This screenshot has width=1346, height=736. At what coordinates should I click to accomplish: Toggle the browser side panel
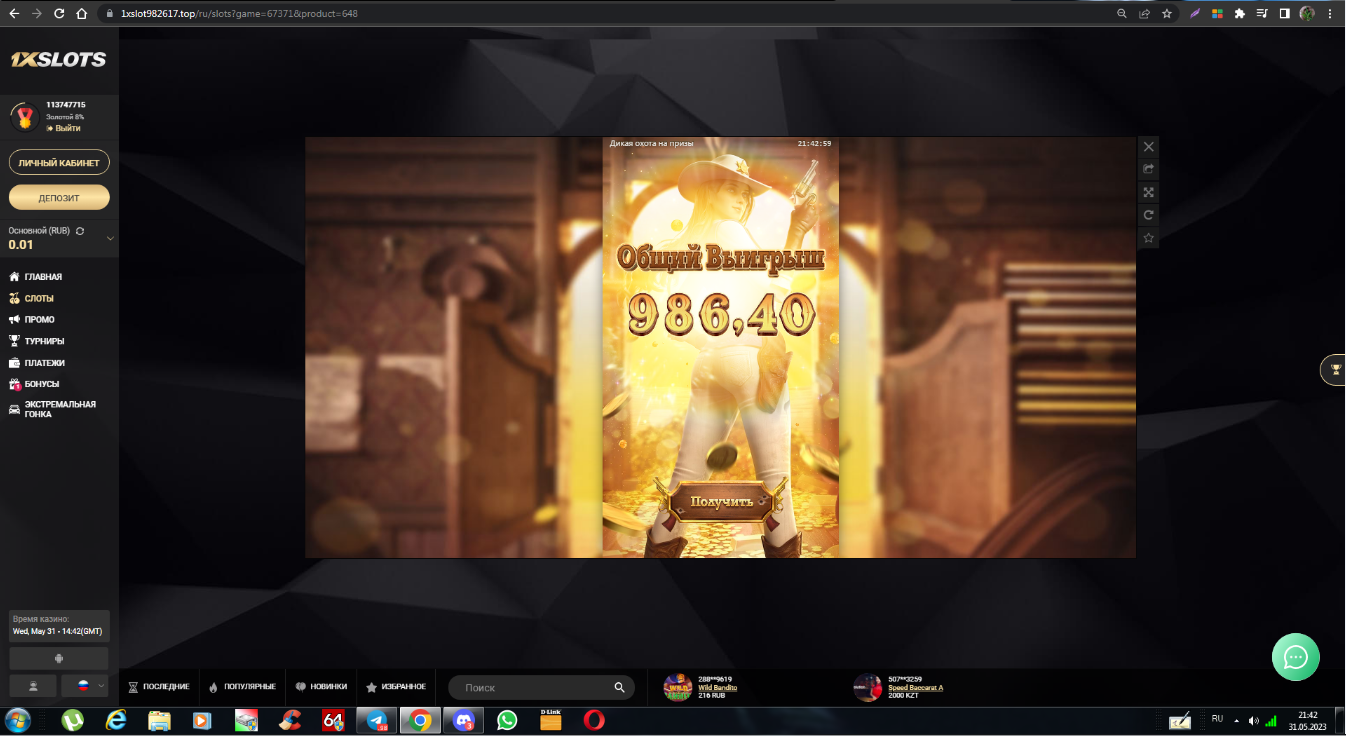coord(1285,14)
